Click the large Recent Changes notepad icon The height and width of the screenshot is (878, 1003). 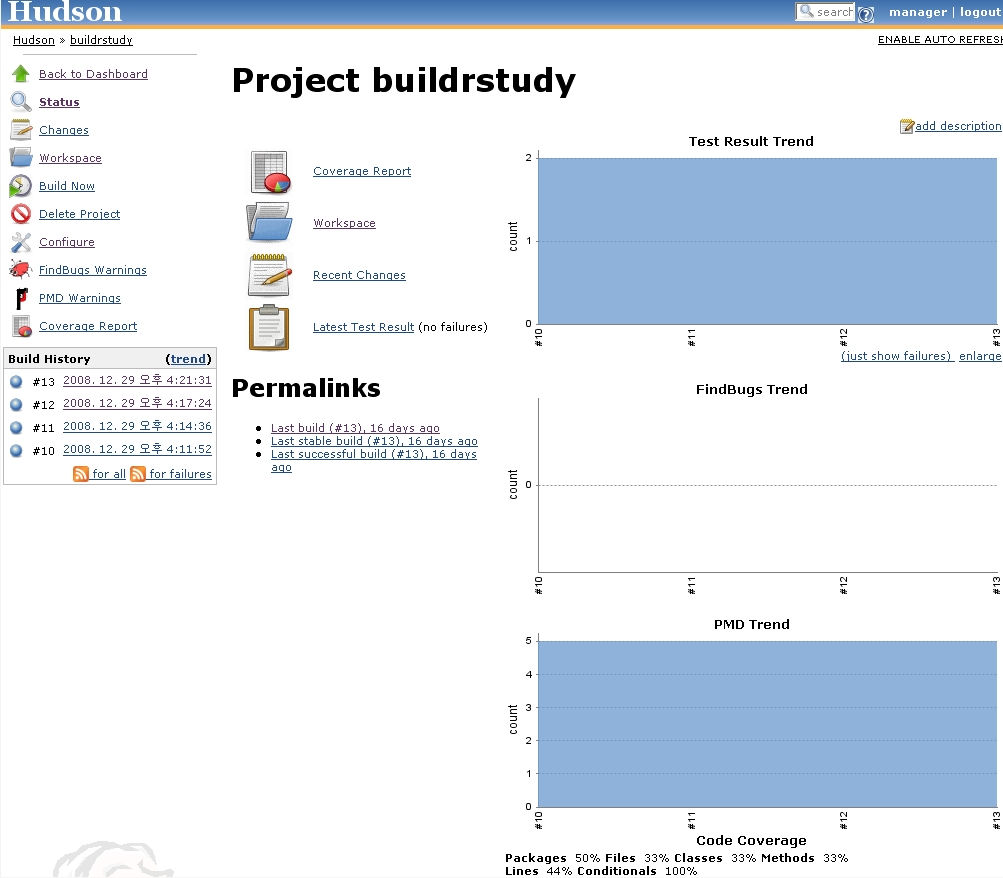coord(269,275)
